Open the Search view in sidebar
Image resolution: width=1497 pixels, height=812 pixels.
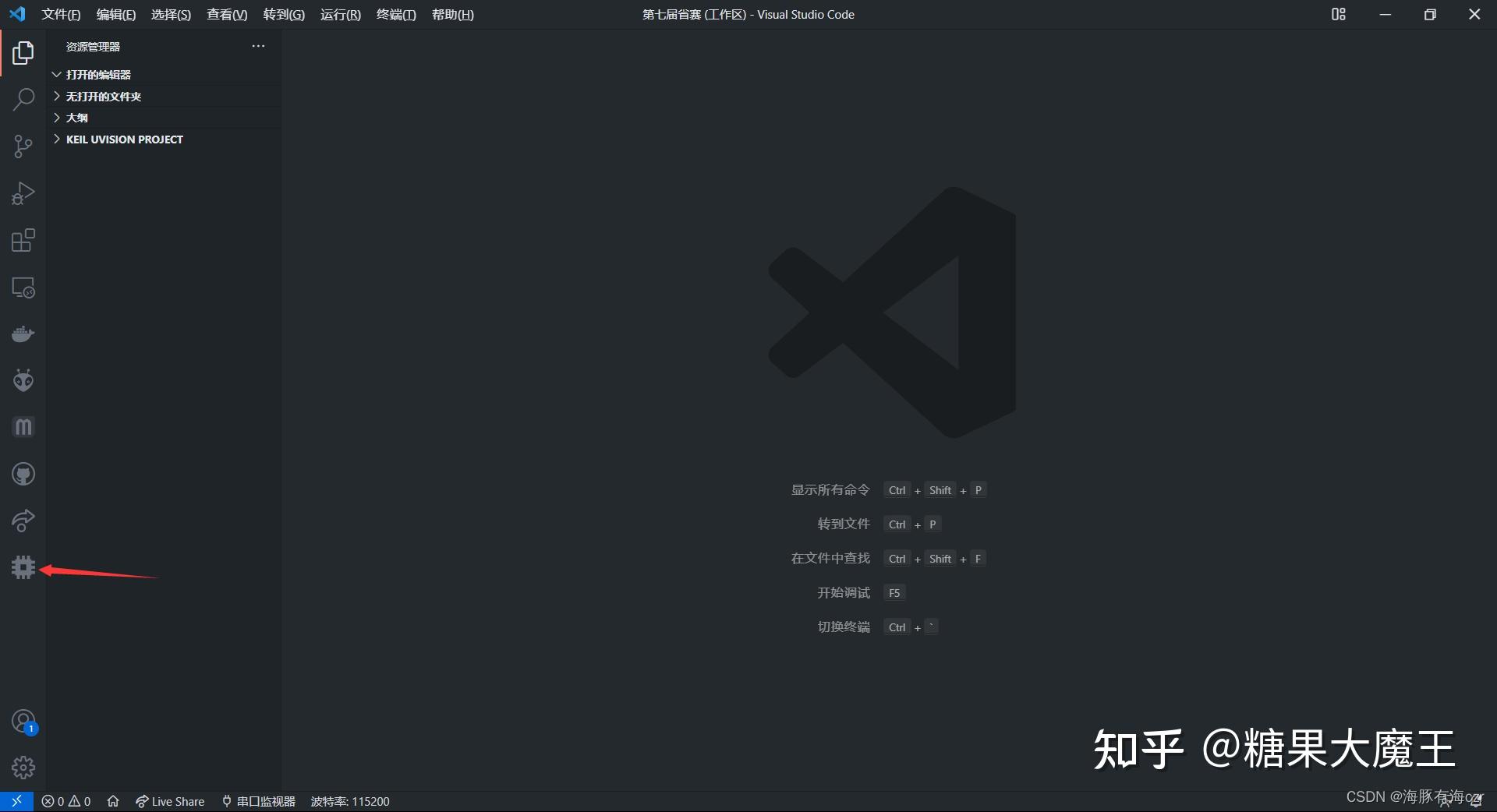click(23, 100)
